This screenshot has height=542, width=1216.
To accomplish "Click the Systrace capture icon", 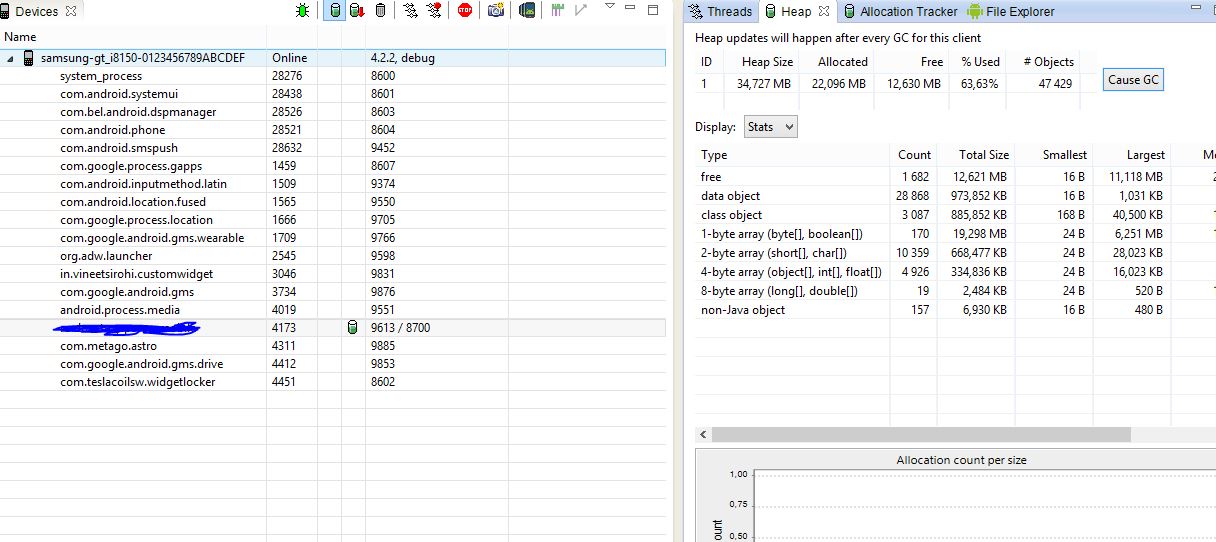I will pos(558,10).
